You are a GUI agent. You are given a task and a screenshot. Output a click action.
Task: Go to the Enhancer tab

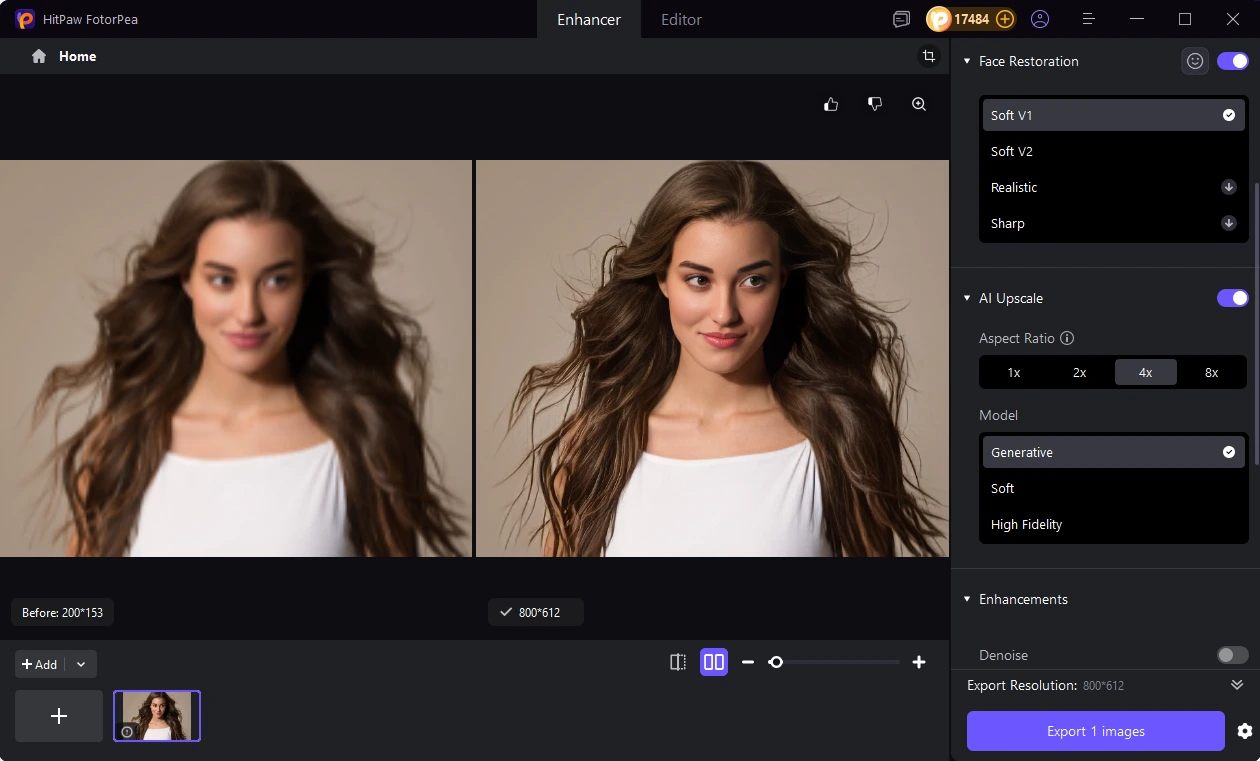588,19
